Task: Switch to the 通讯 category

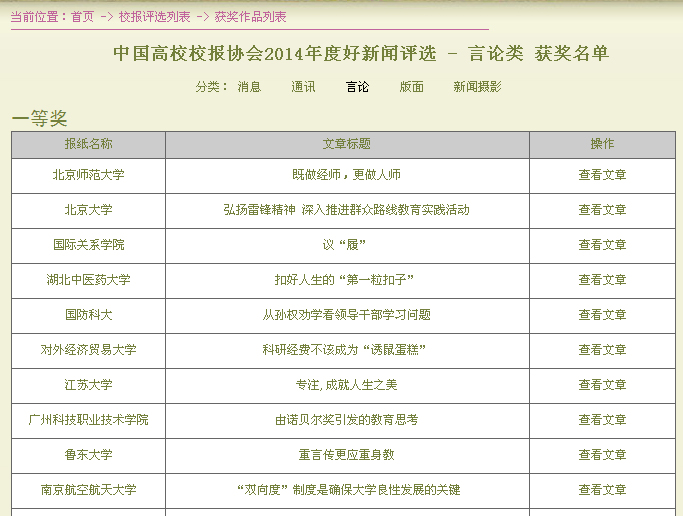Action: [x=303, y=87]
